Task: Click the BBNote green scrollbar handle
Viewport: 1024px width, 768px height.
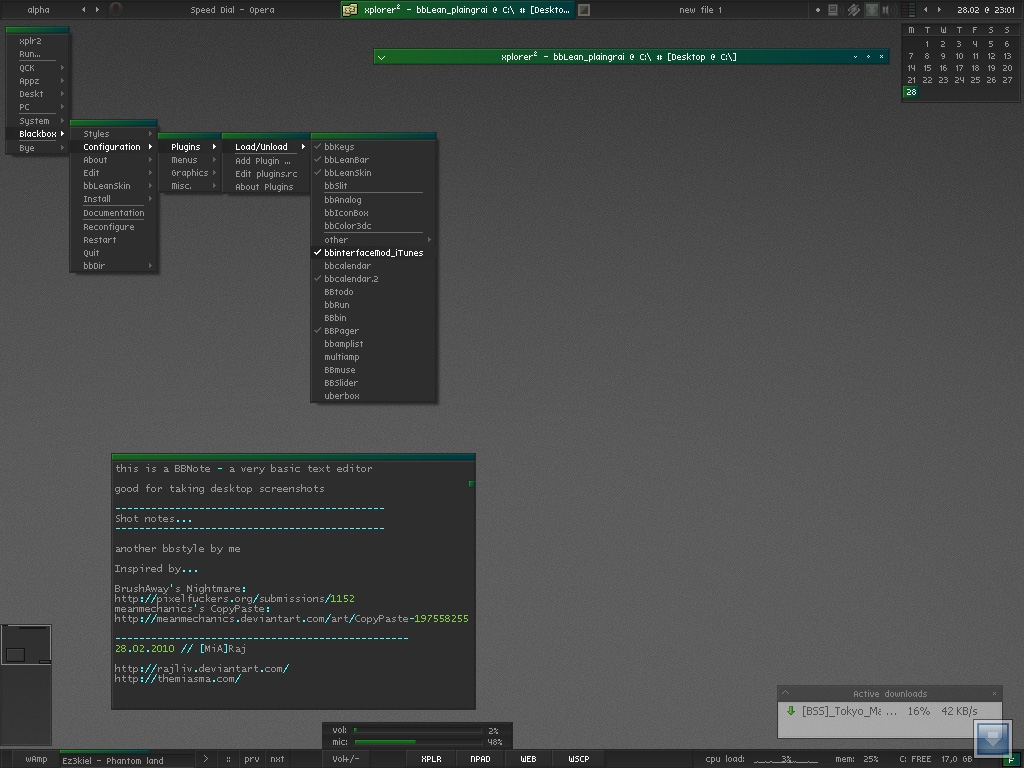Action: [471, 484]
